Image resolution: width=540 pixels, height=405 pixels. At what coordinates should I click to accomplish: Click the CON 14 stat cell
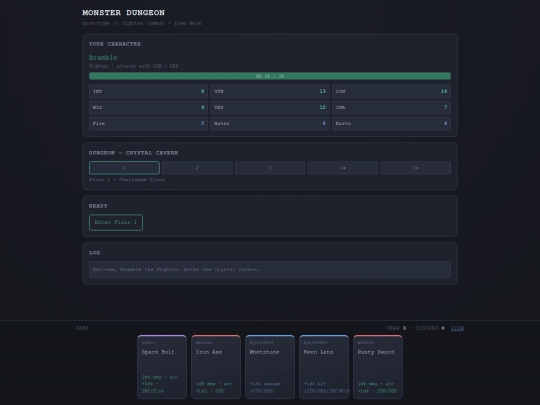coord(391,92)
